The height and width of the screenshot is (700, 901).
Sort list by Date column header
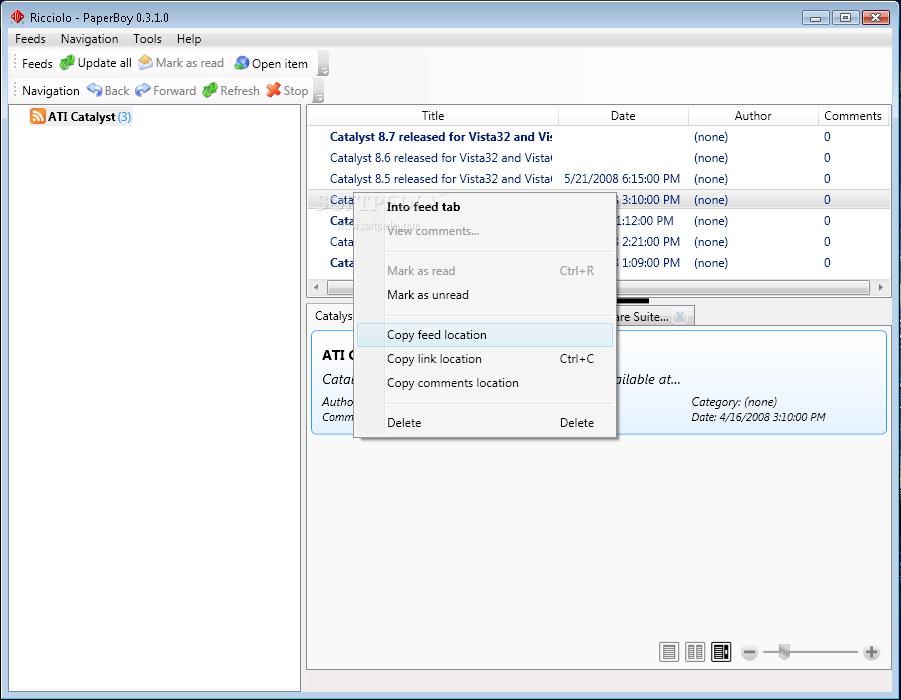coord(623,116)
